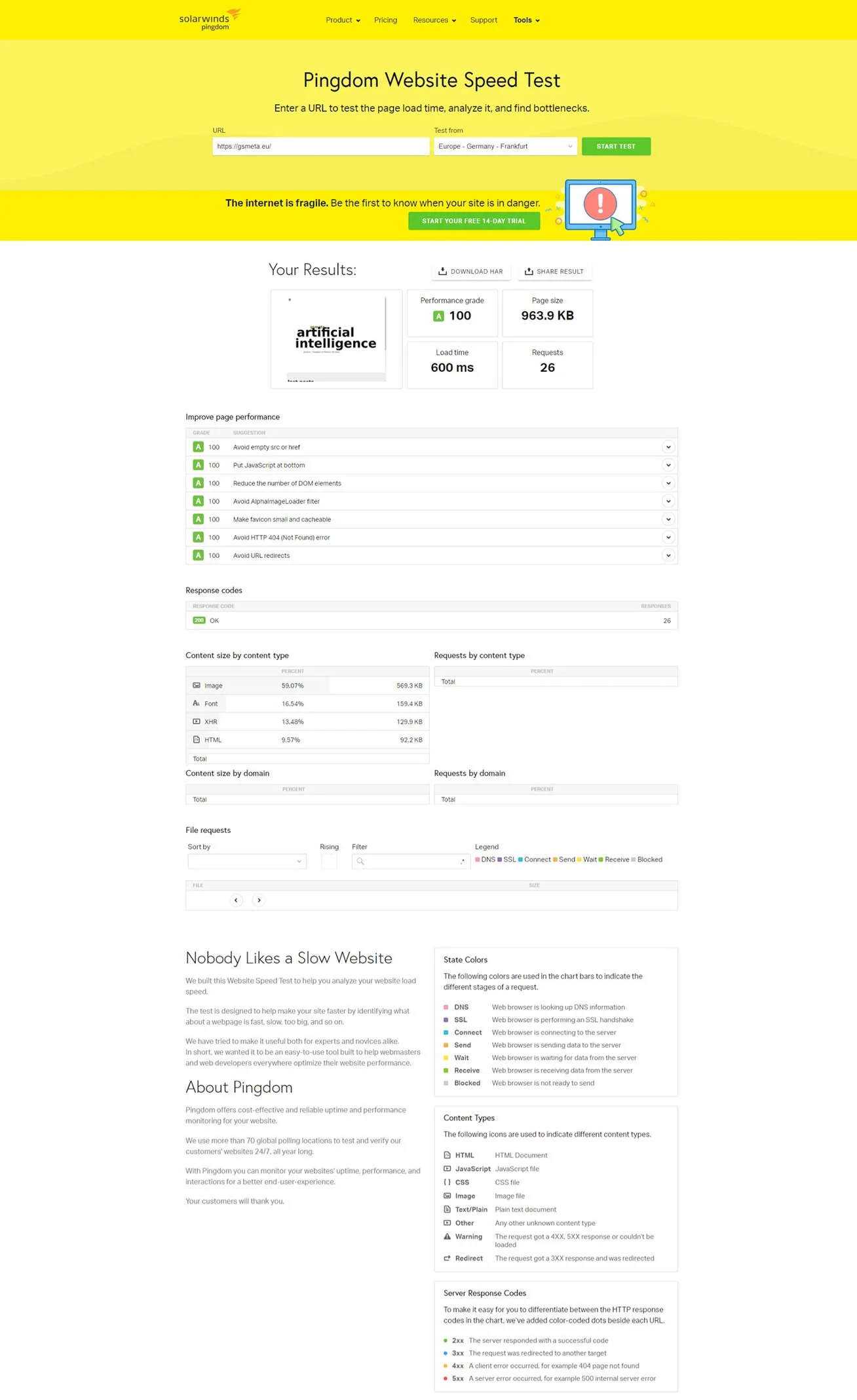Click the Image icon in content size table
The width and height of the screenshot is (857, 1400).
point(197,686)
